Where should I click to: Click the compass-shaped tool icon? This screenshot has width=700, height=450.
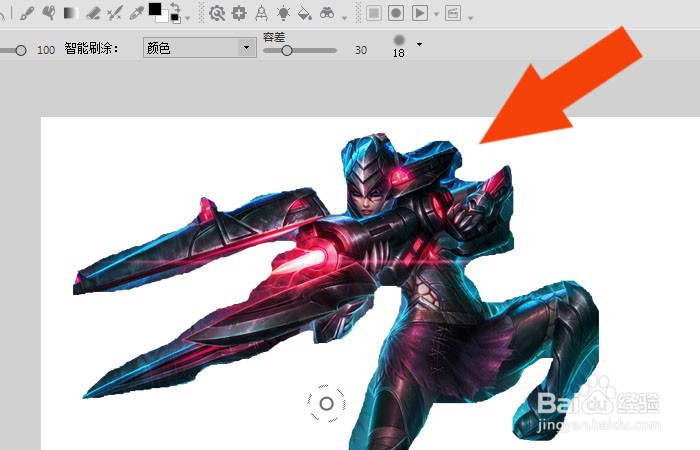click(261, 13)
